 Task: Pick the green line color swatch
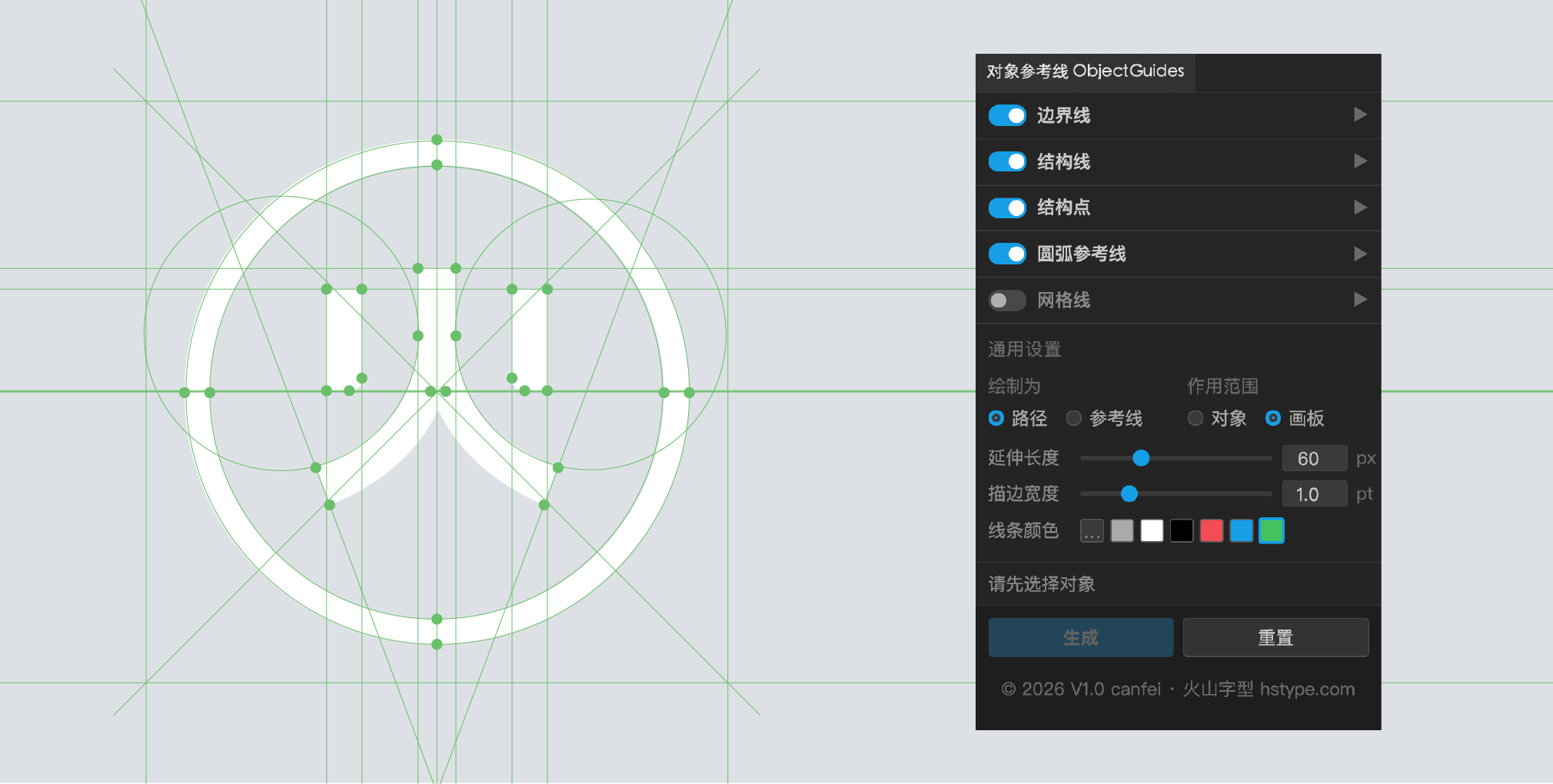pos(1272,530)
